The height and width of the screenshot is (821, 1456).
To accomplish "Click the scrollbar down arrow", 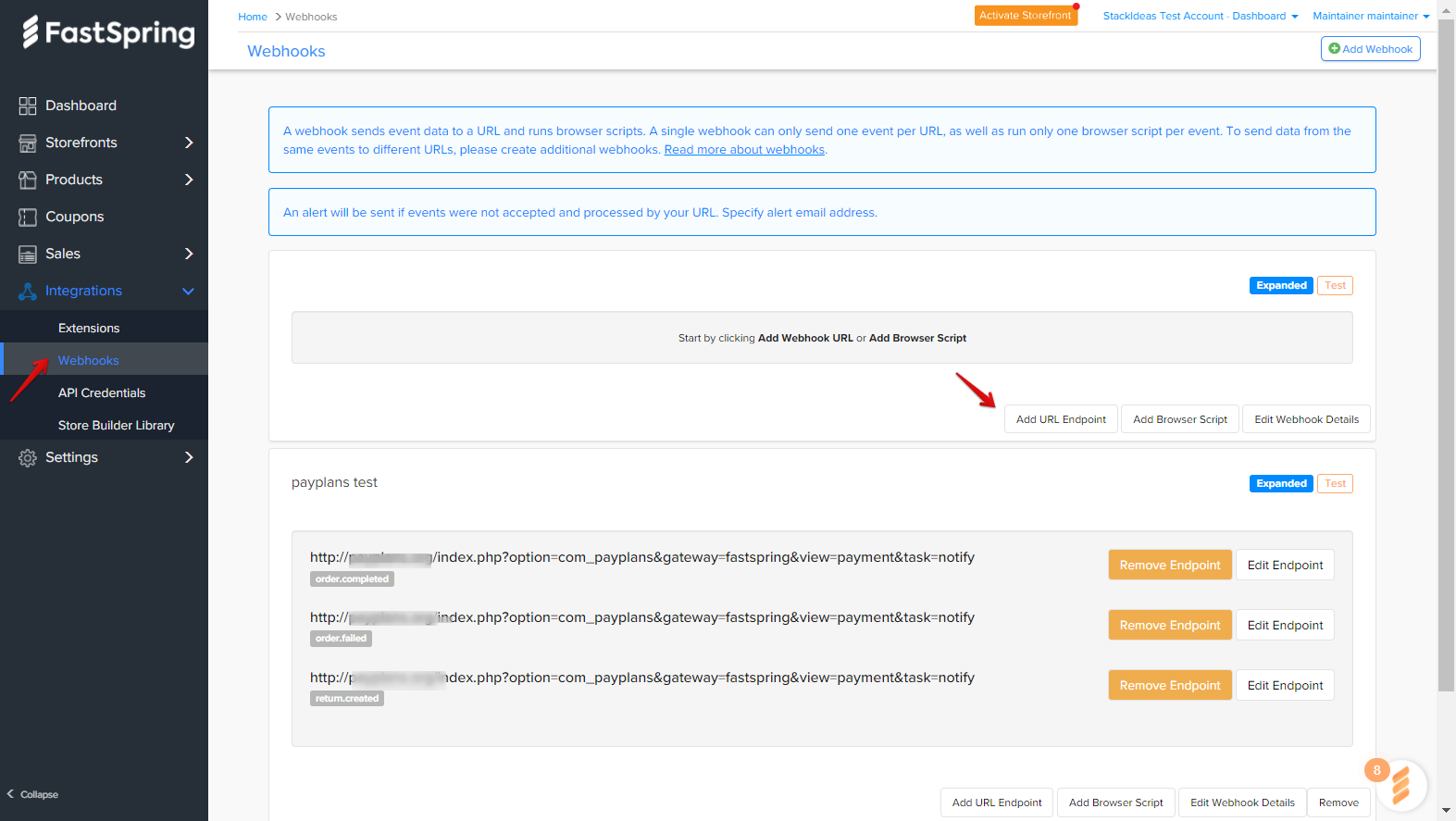I will coord(1446,811).
